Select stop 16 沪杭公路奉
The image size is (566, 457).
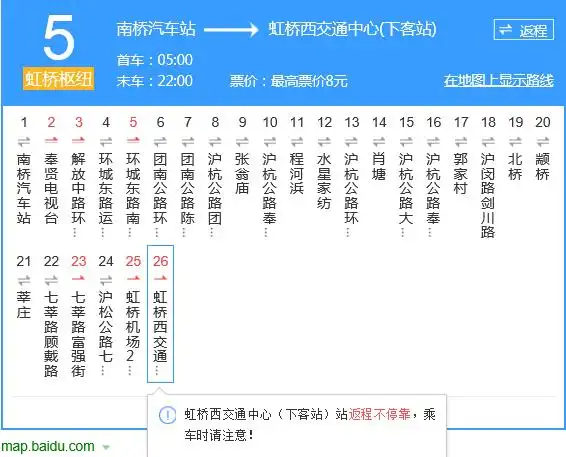[433, 195]
